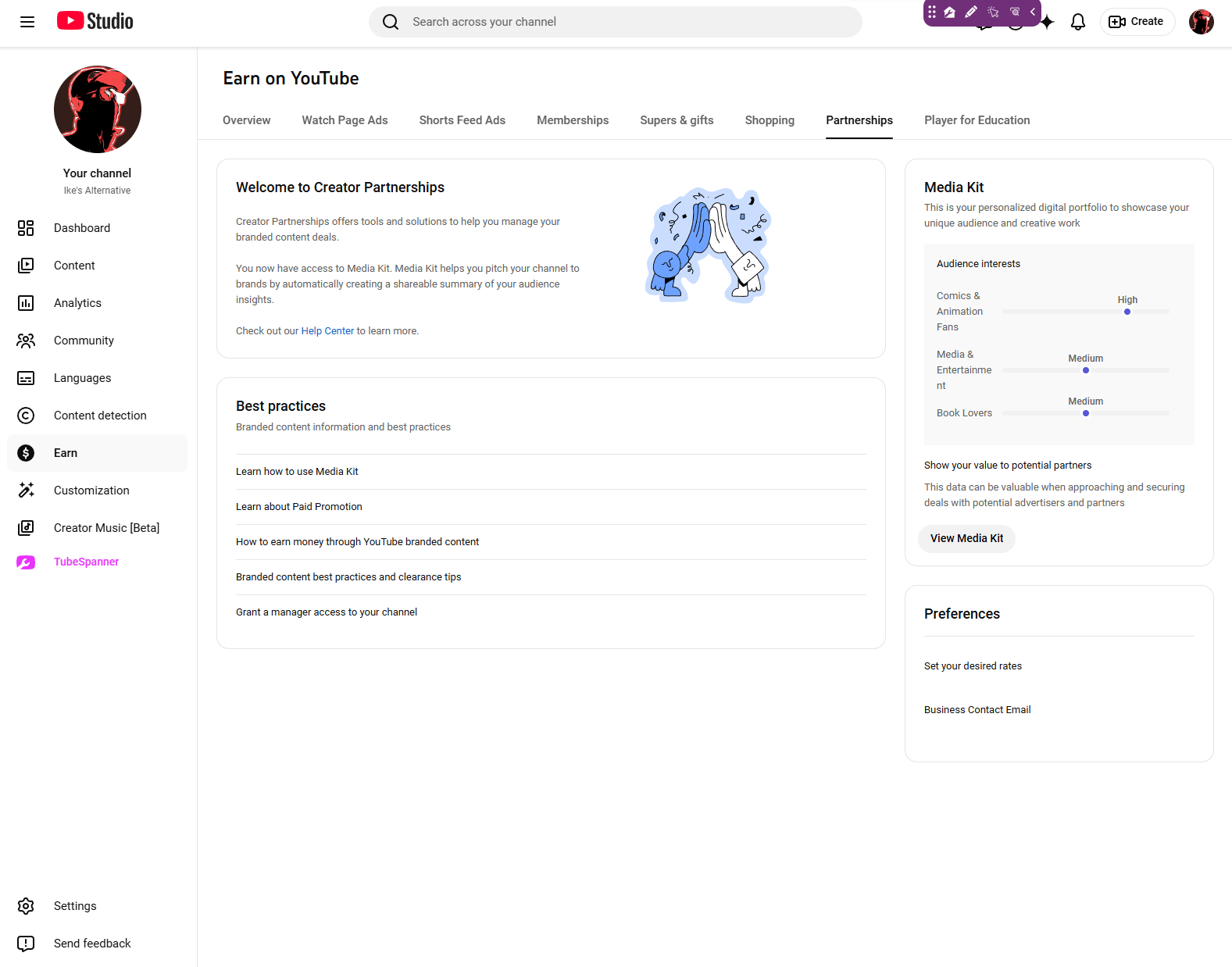
Task: Switch to the Supers & gifts tab
Action: coord(677,120)
